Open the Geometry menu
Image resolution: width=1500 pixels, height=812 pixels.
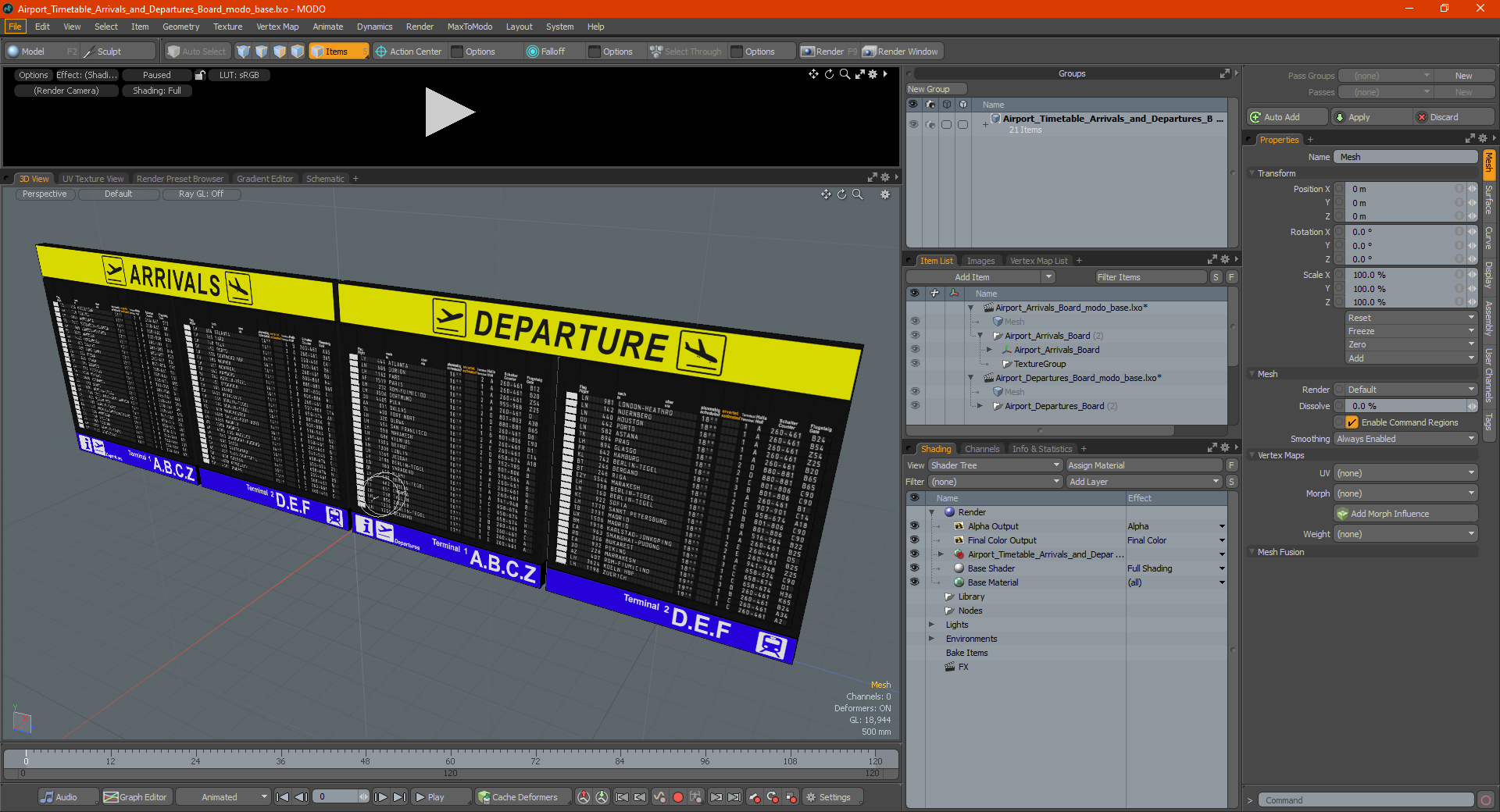pyautogui.click(x=180, y=27)
